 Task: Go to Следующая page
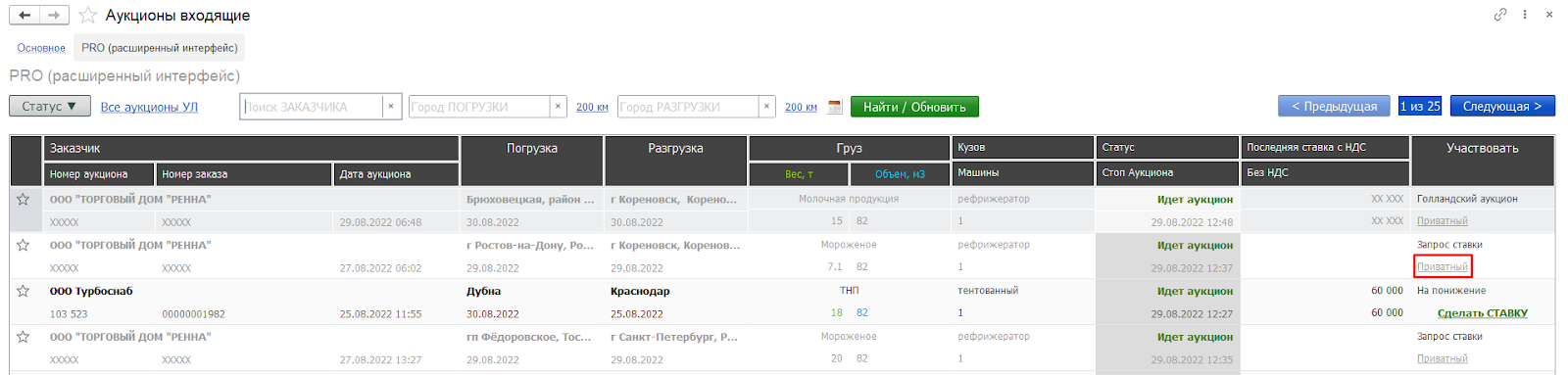[x=1502, y=106]
